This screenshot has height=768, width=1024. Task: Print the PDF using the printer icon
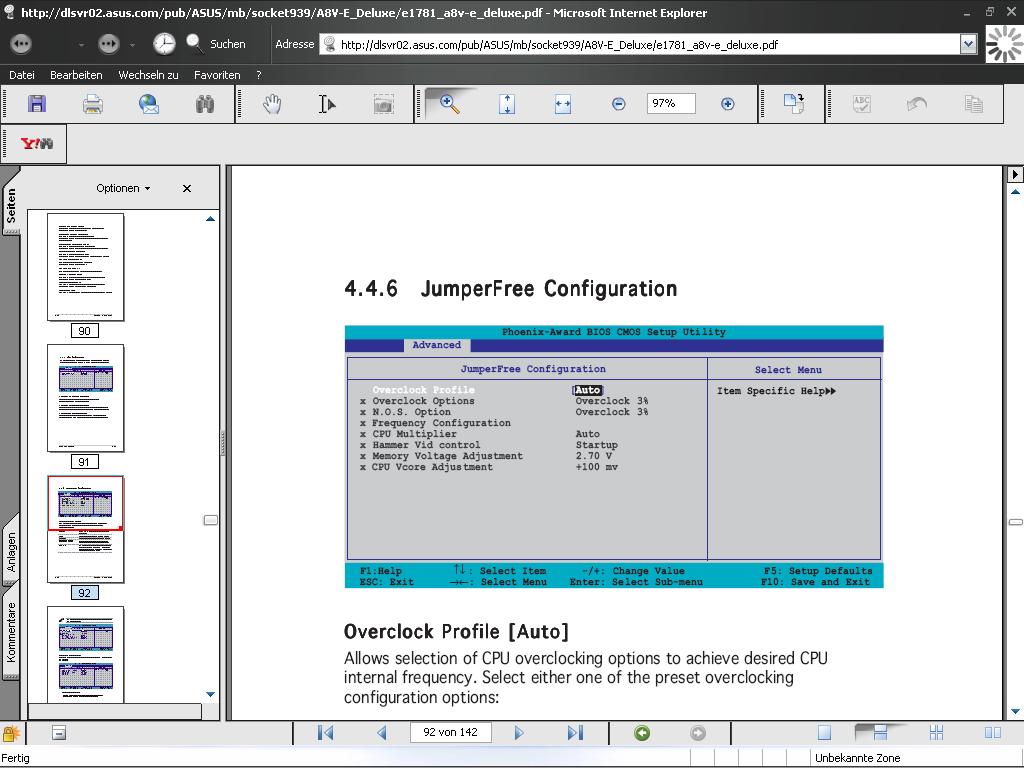pyautogui.click(x=93, y=104)
